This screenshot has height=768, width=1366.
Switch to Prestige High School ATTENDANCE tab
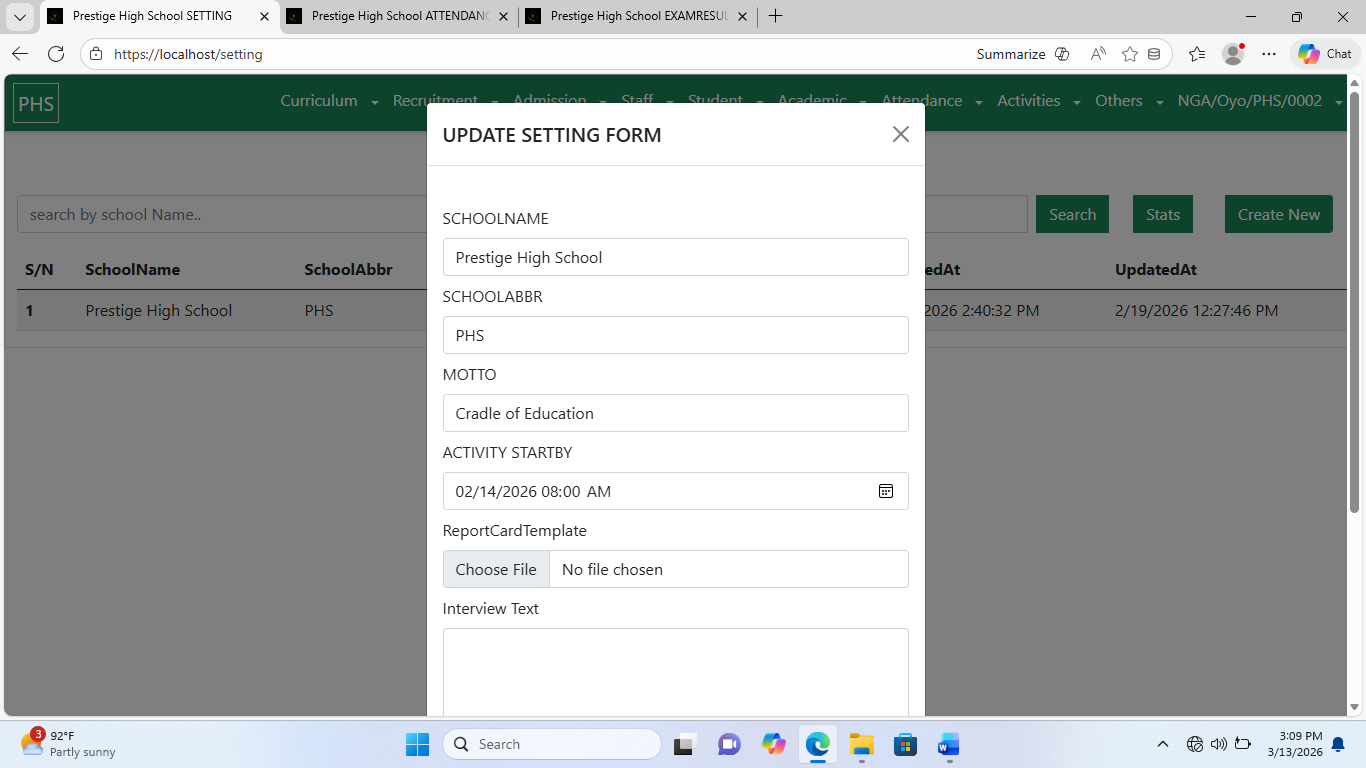point(398,16)
